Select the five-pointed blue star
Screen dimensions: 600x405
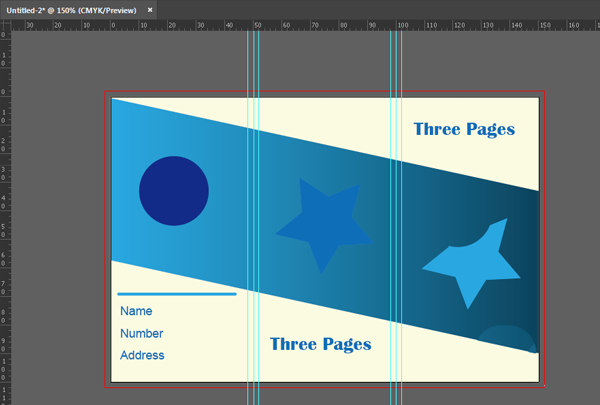coord(324,224)
